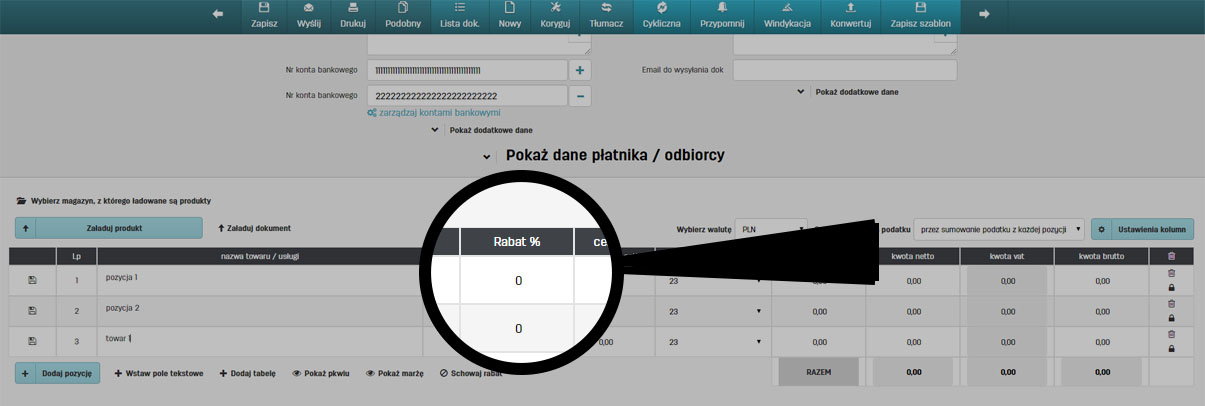This screenshot has width=1205, height=406.
Task: Open tax calculation method dropdown
Action: coord(999,229)
